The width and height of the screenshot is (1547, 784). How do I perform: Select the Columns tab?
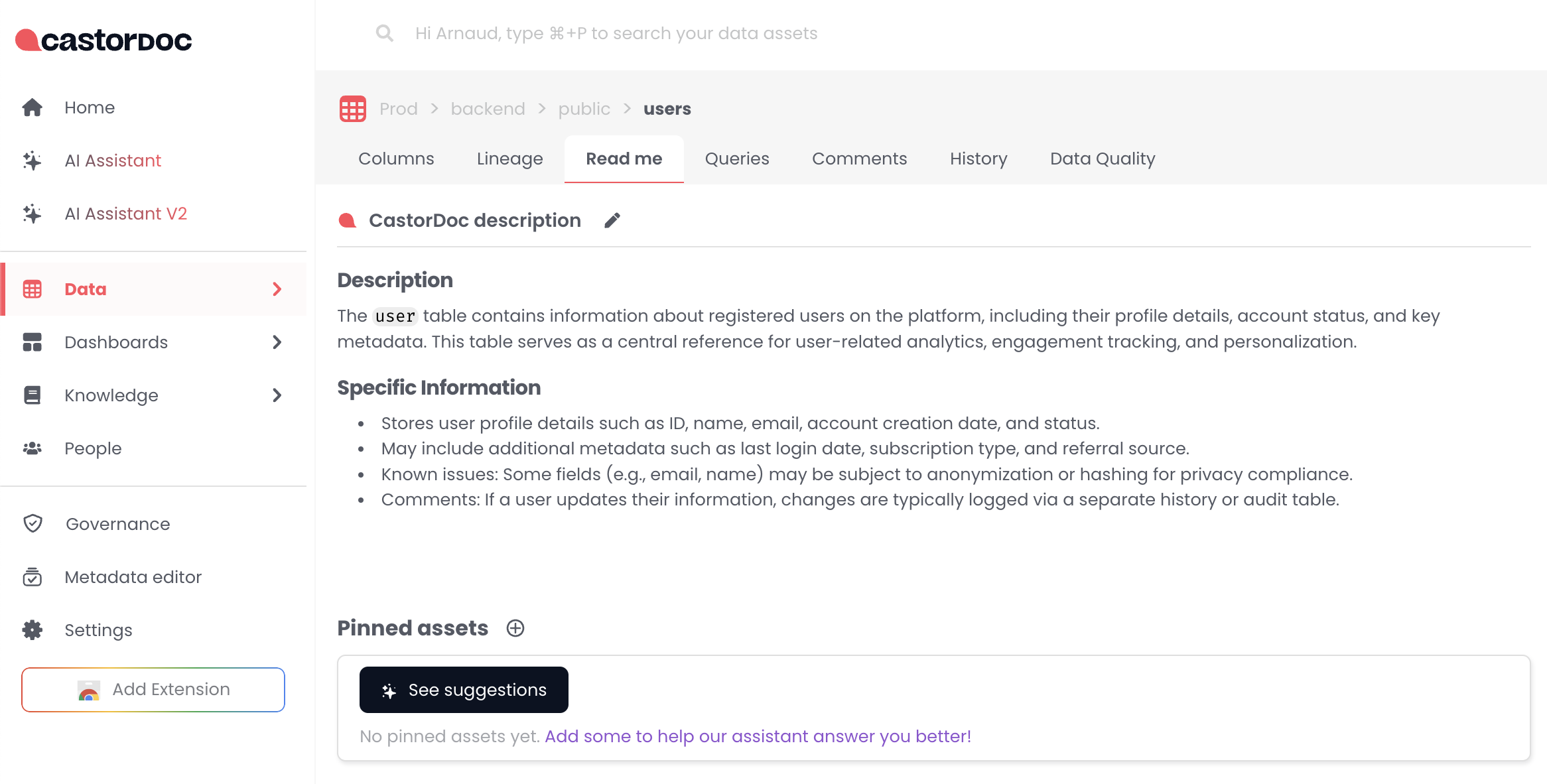(x=396, y=159)
